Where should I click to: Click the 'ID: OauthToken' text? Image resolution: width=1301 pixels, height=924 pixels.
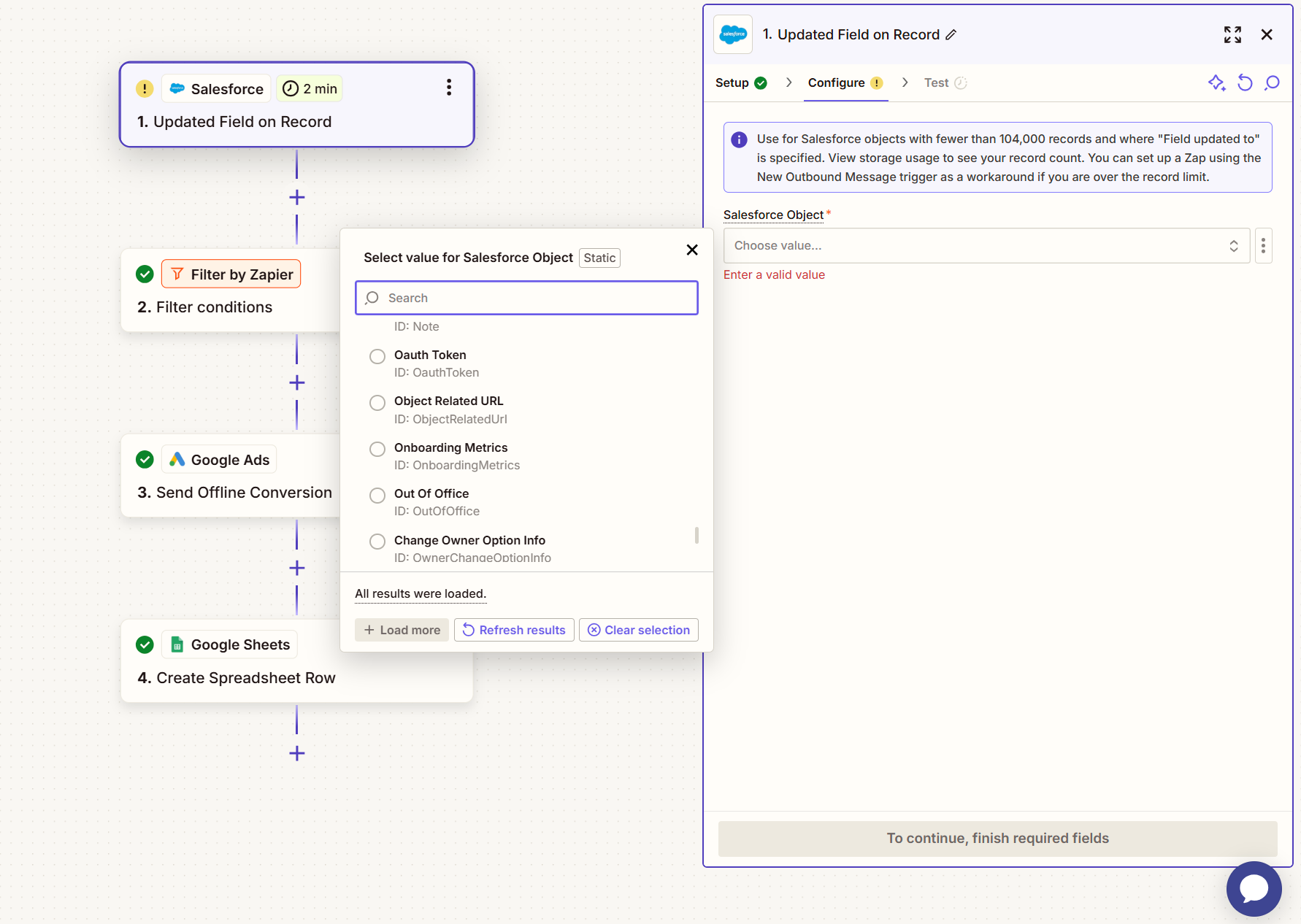click(x=437, y=372)
